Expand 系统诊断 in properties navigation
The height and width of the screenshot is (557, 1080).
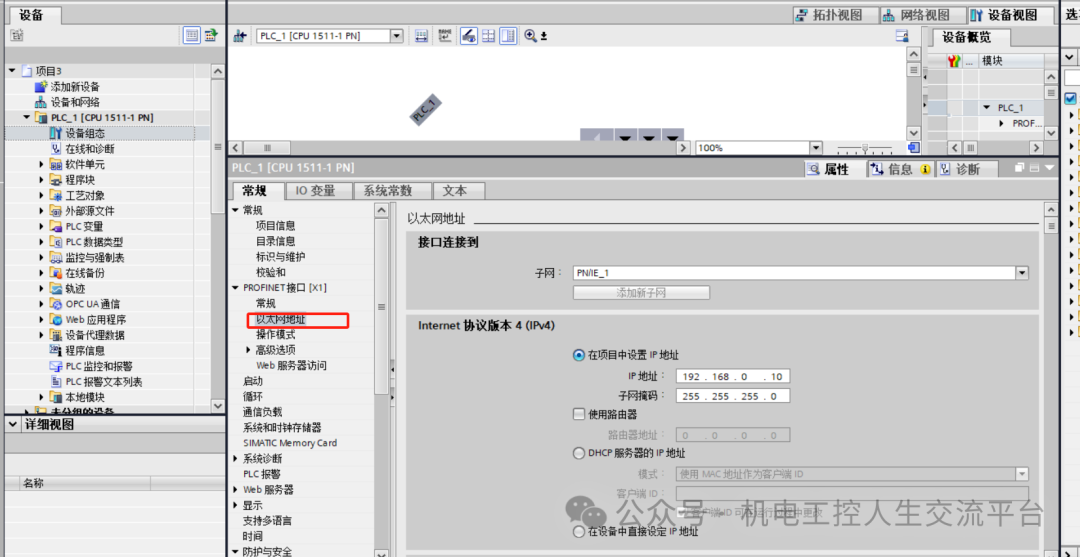pyautogui.click(x=236, y=459)
